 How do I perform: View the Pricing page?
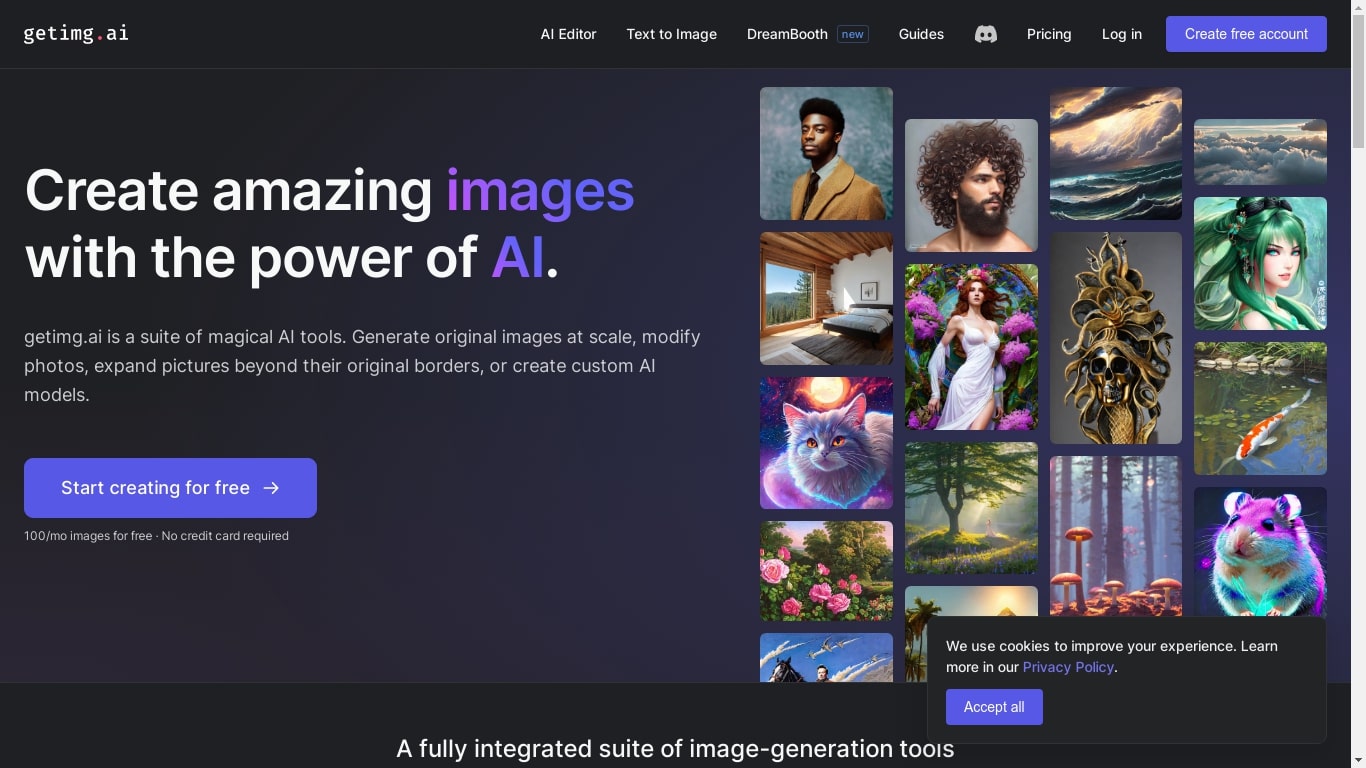[x=1048, y=34]
